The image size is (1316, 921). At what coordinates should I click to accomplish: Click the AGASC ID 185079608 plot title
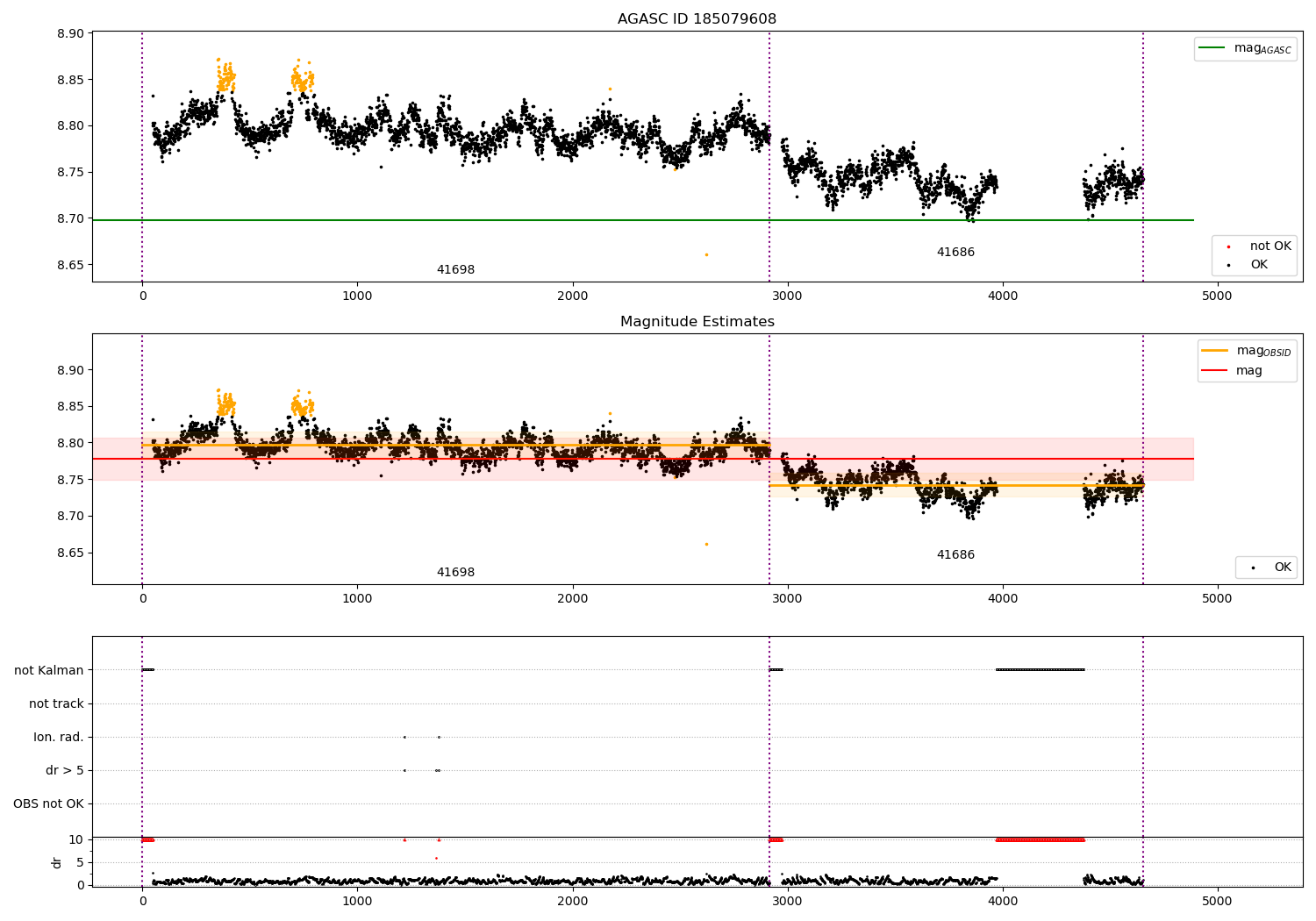(x=697, y=19)
